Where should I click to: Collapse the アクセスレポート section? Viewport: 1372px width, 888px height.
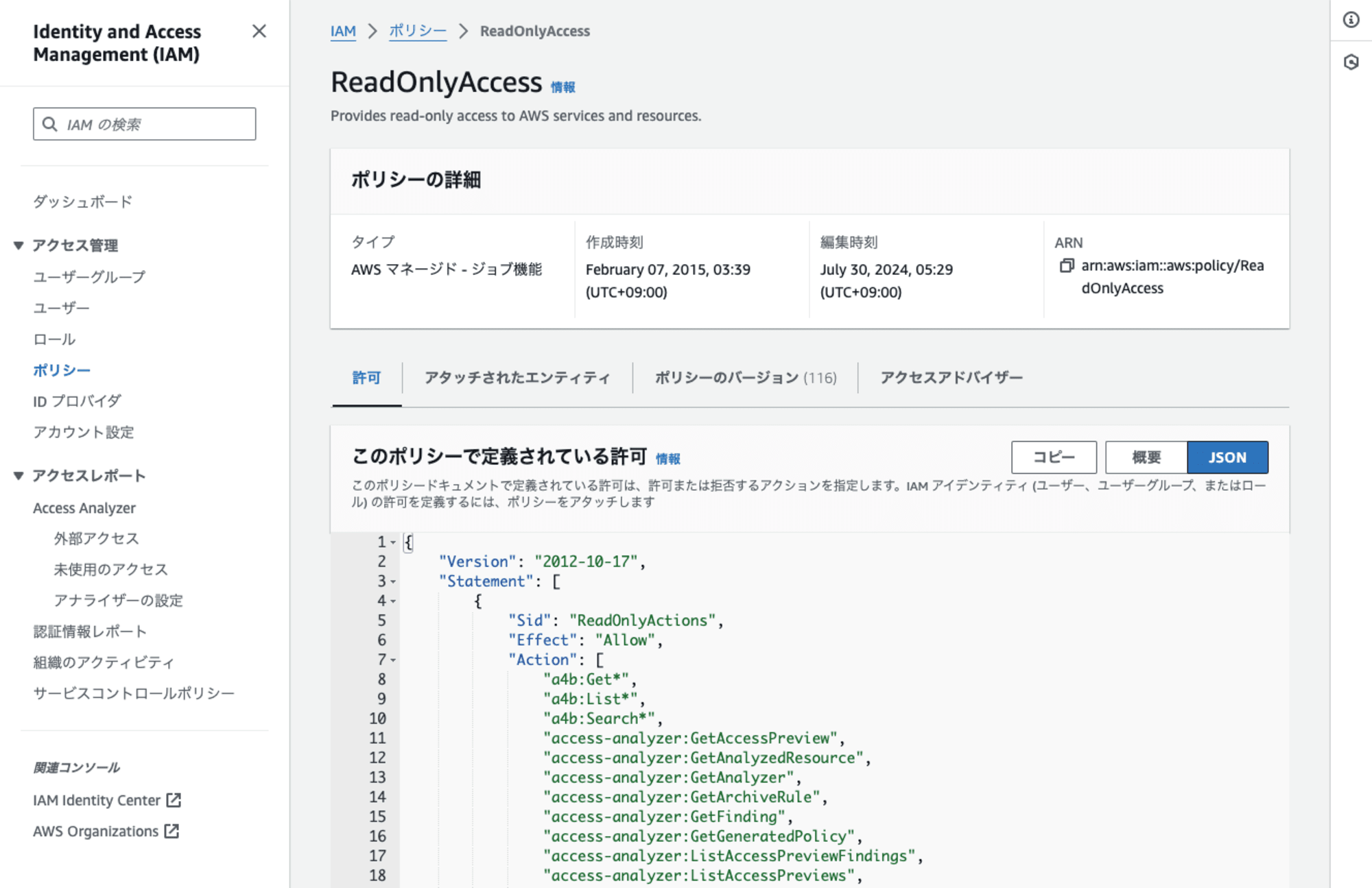tap(19, 476)
